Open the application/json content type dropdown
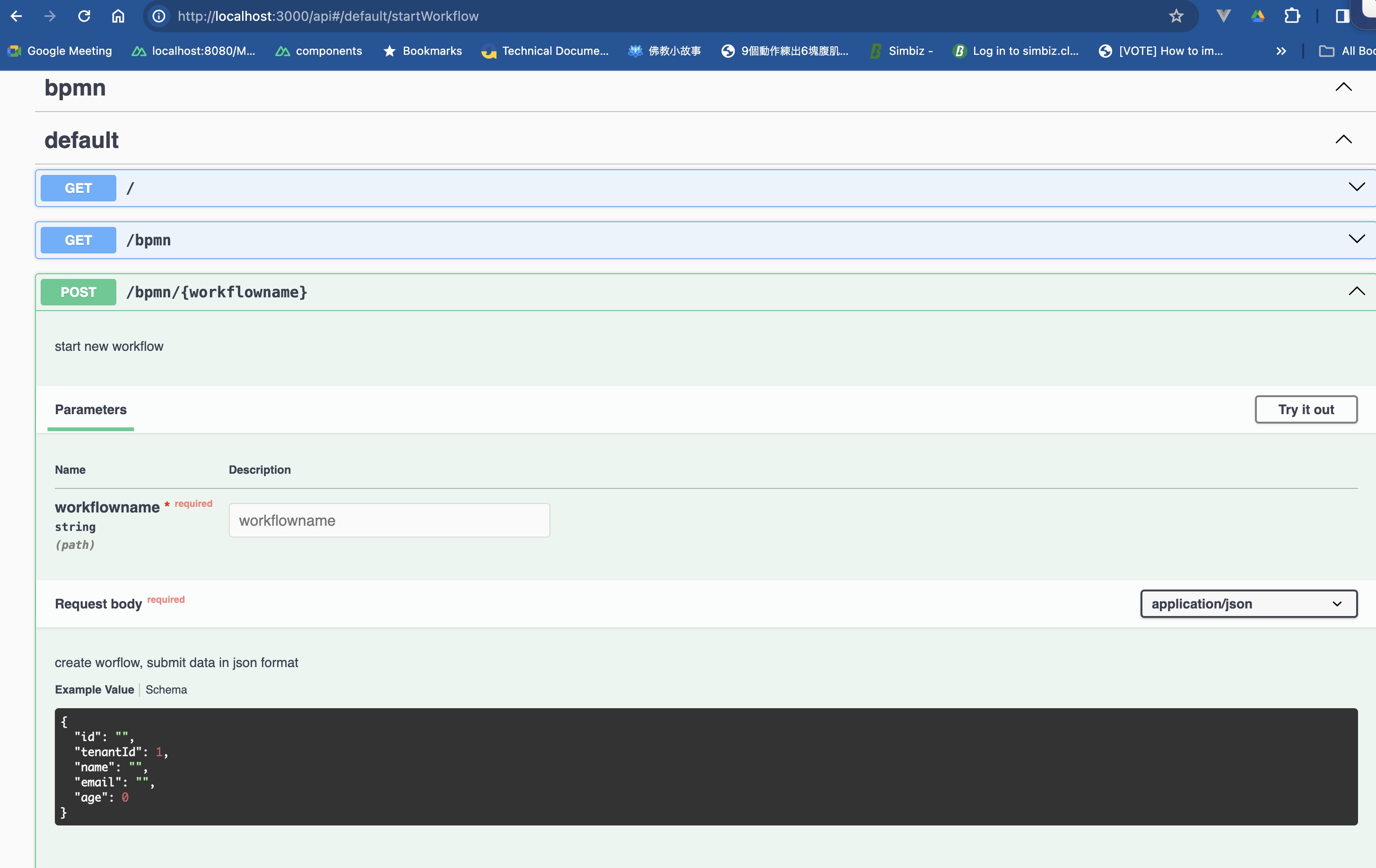The width and height of the screenshot is (1376, 868). tap(1248, 603)
